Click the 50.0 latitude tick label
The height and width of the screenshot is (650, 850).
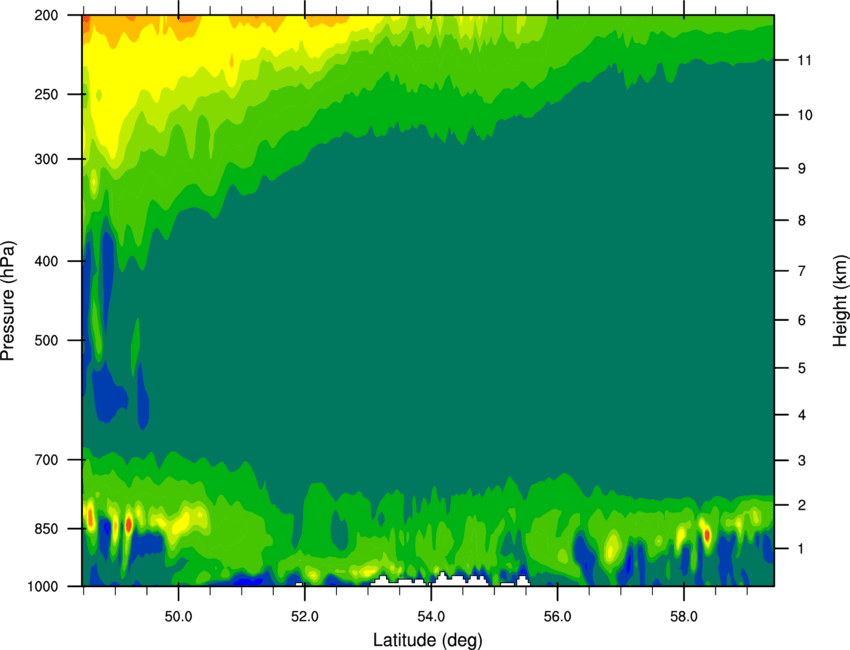[x=178, y=617]
